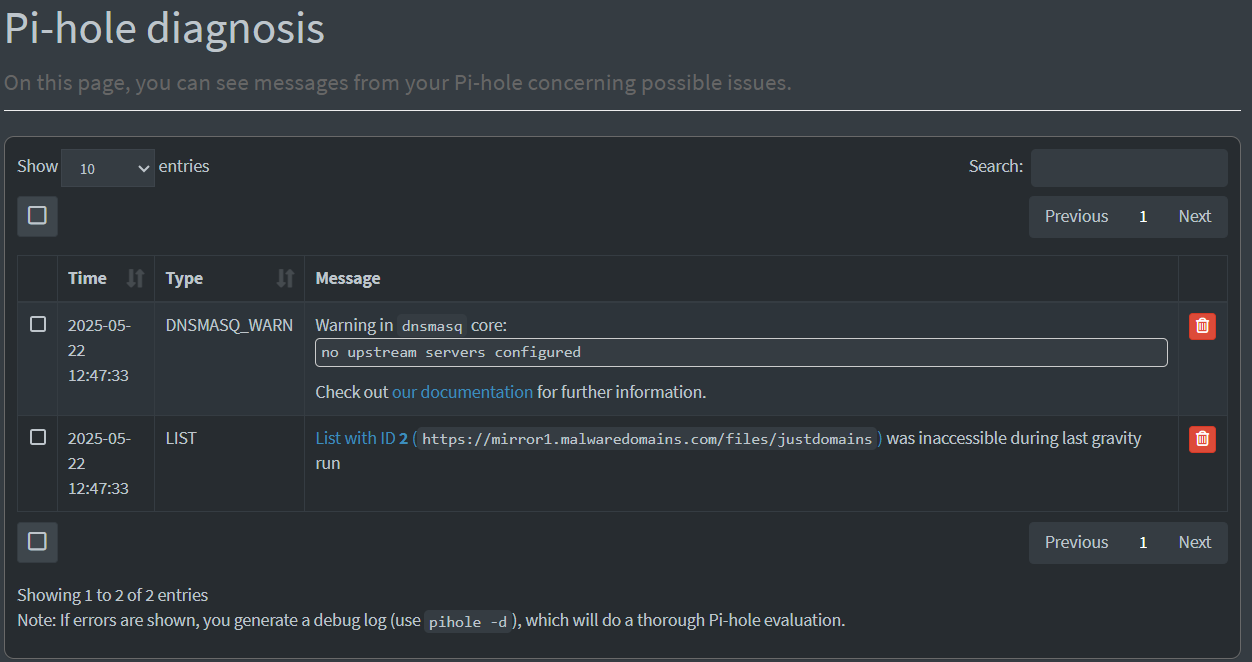Viewport: 1252px width, 662px height.
Task: Click Previous in the bottom pagination
Action: (1076, 542)
